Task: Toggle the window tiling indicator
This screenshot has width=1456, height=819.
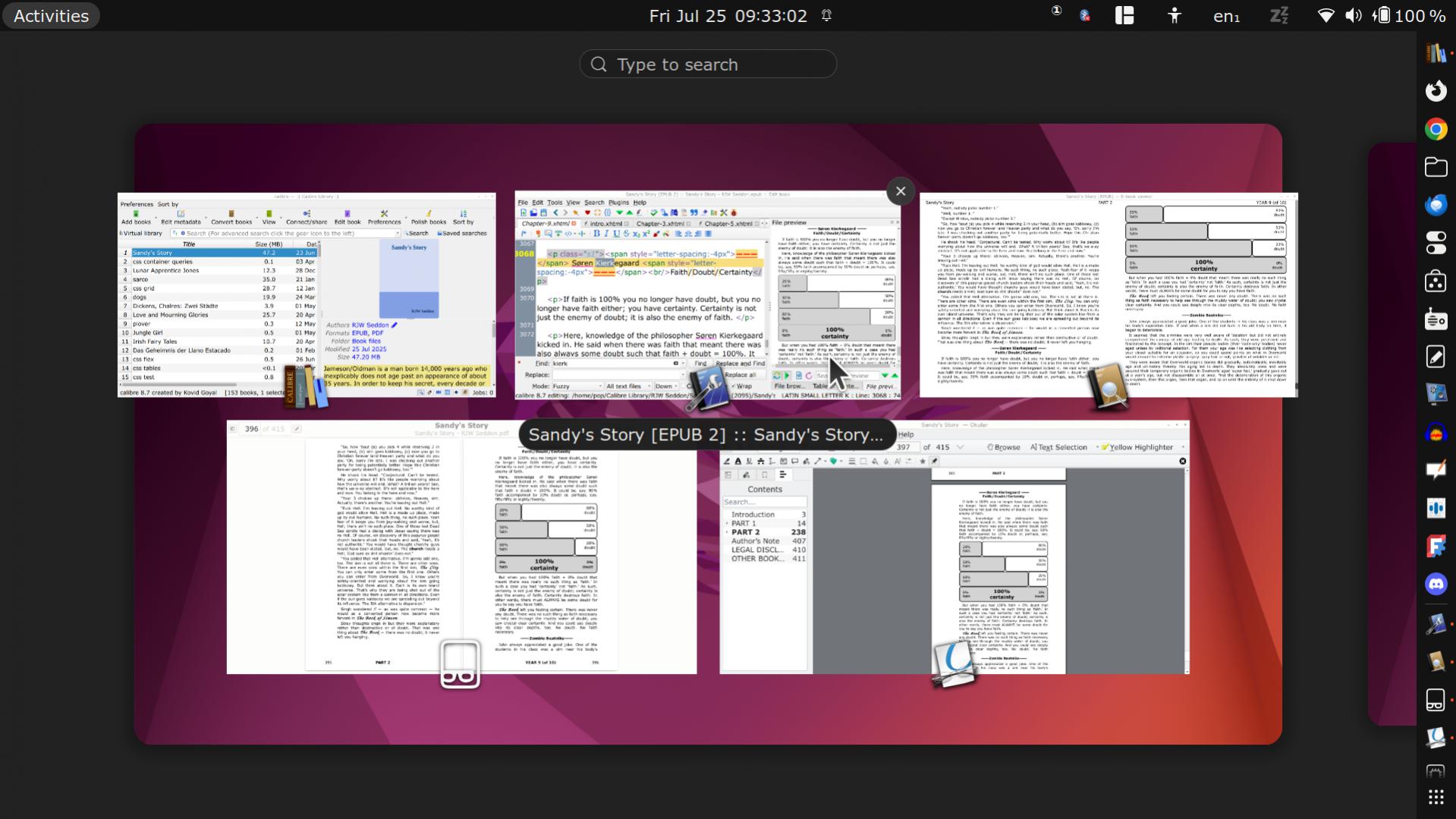Action: click(1124, 16)
